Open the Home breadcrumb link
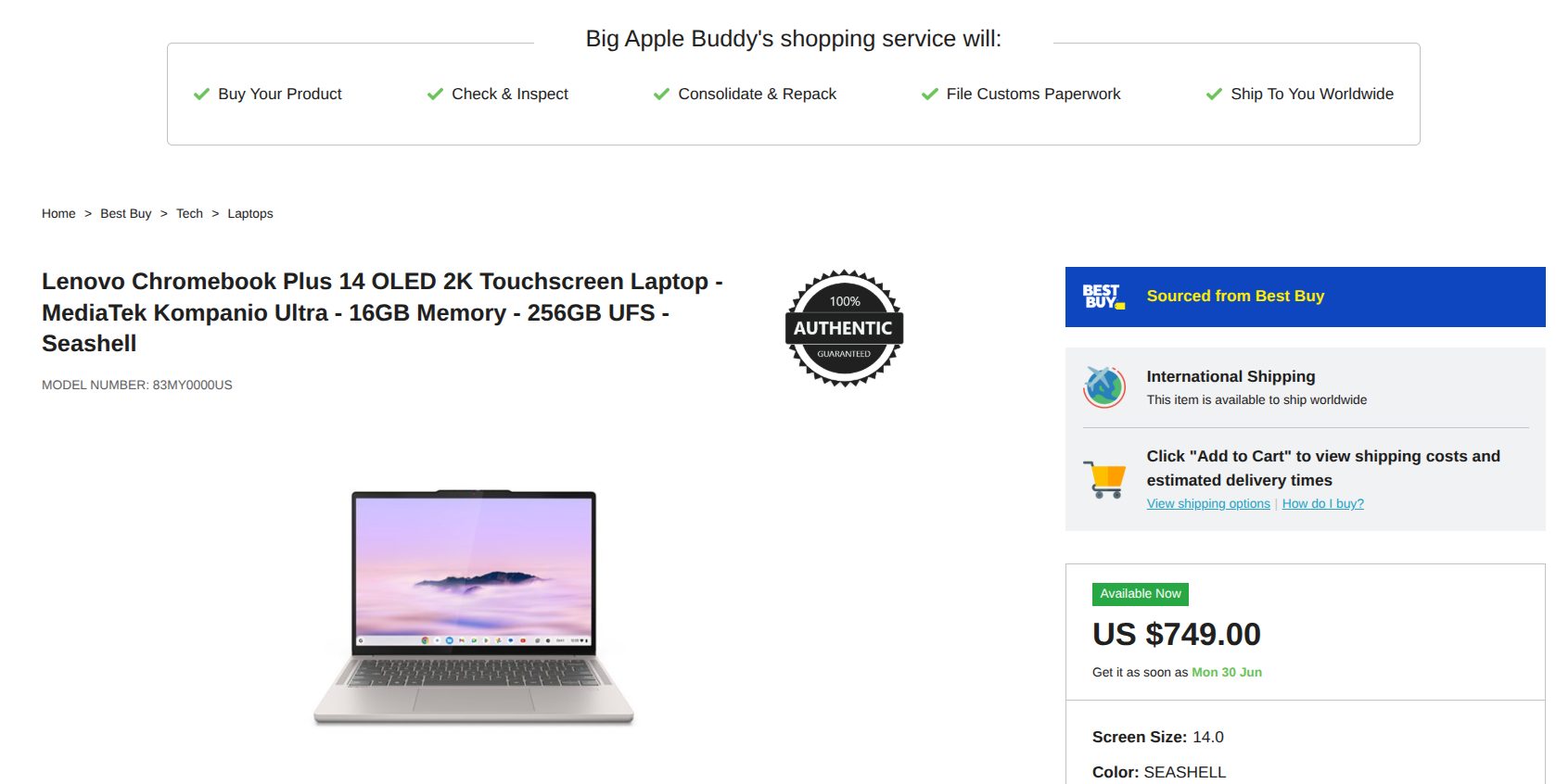The image size is (1556, 784). [x=58, y=213]
